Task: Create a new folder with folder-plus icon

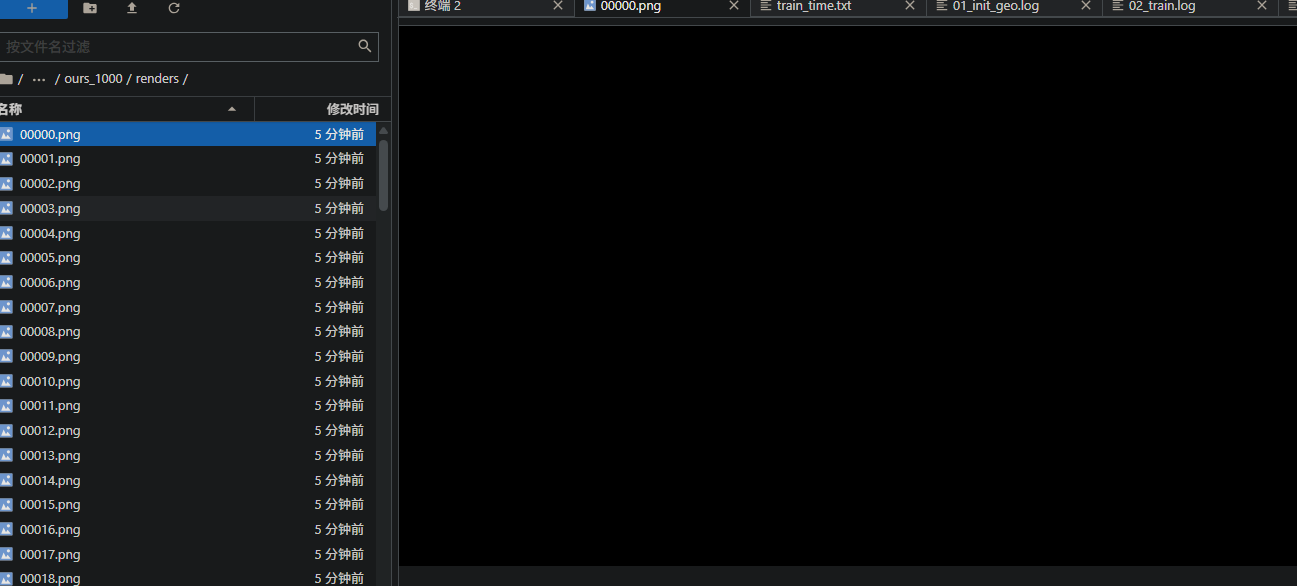Action: (90, 8)
